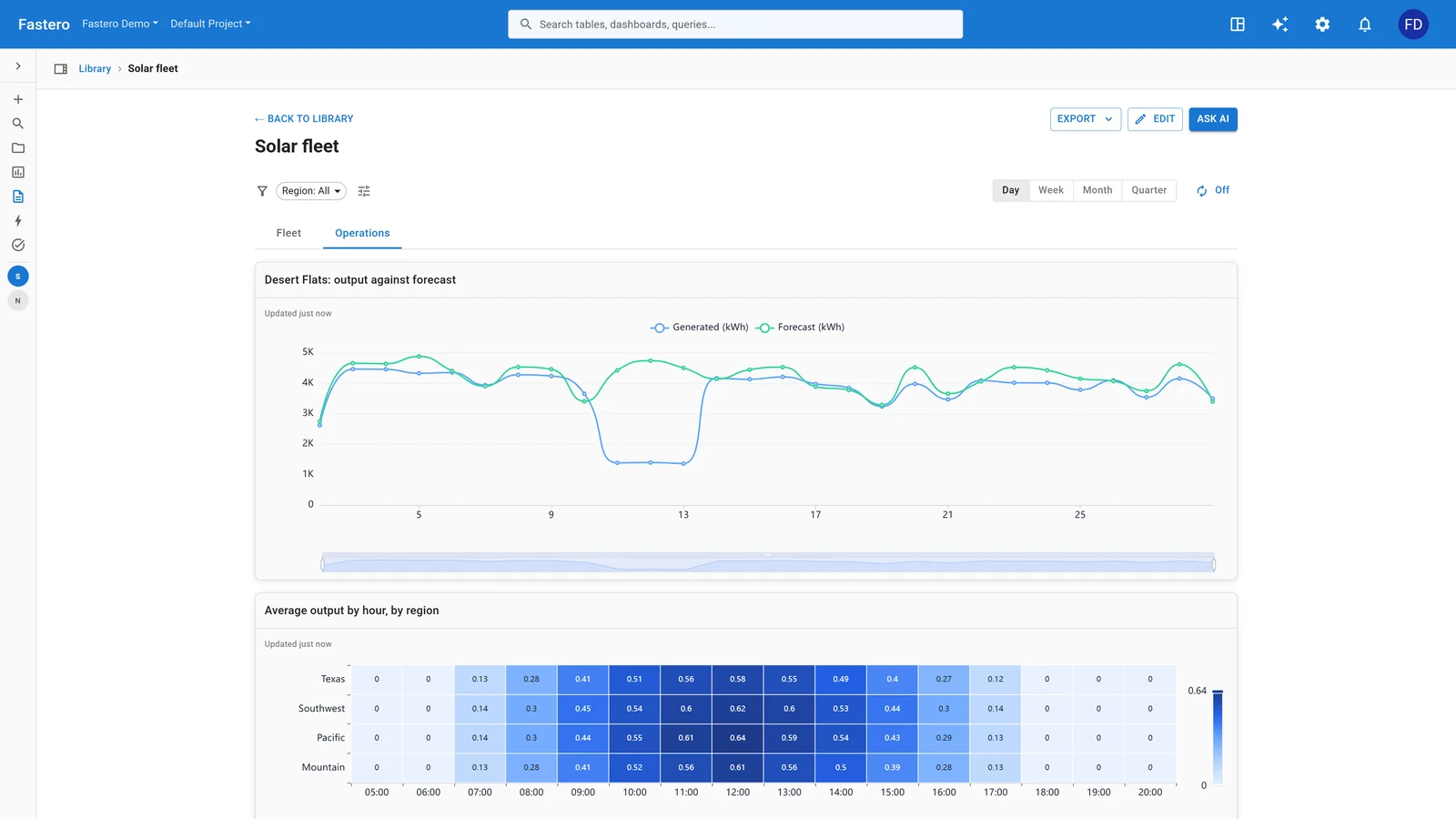Select the Month time granularity
This screenshot has width=1456, height=819.
[x=1097, y=190]
